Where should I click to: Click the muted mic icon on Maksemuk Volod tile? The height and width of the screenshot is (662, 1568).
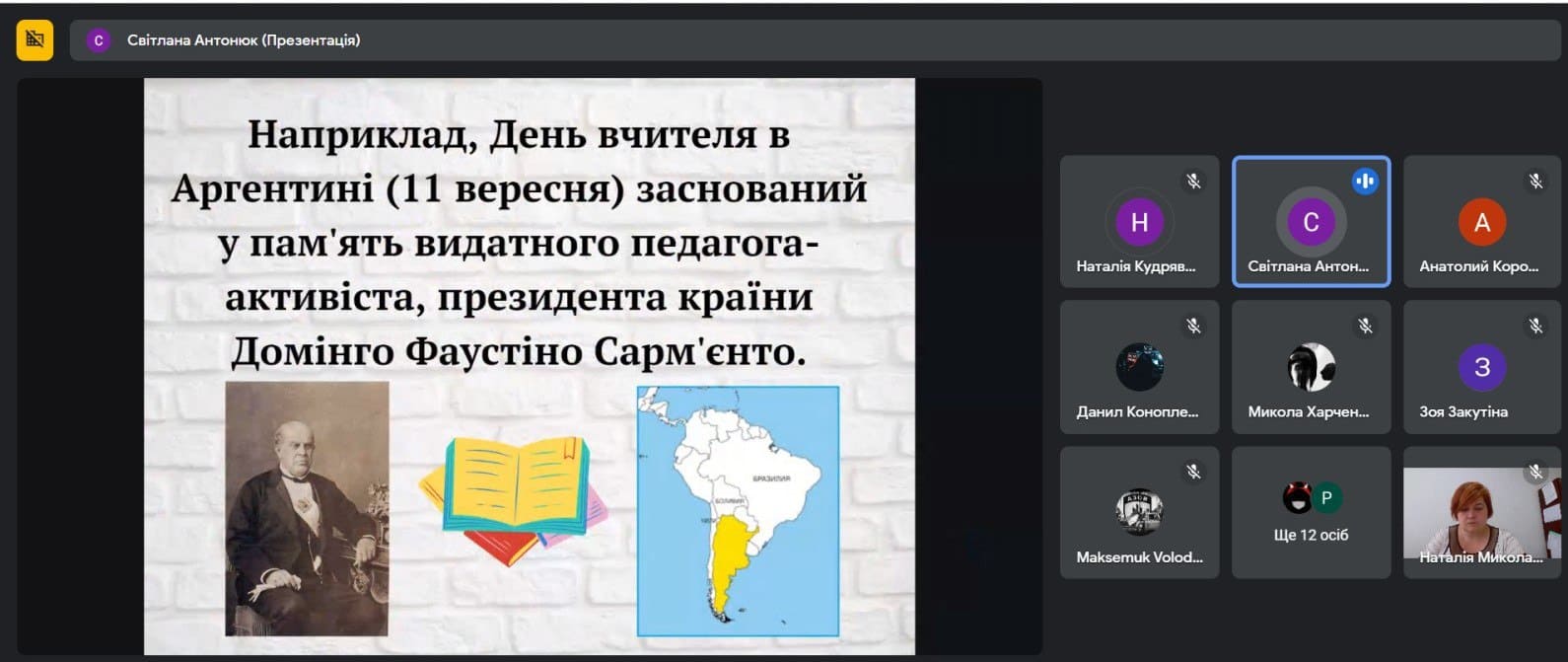1193,472
